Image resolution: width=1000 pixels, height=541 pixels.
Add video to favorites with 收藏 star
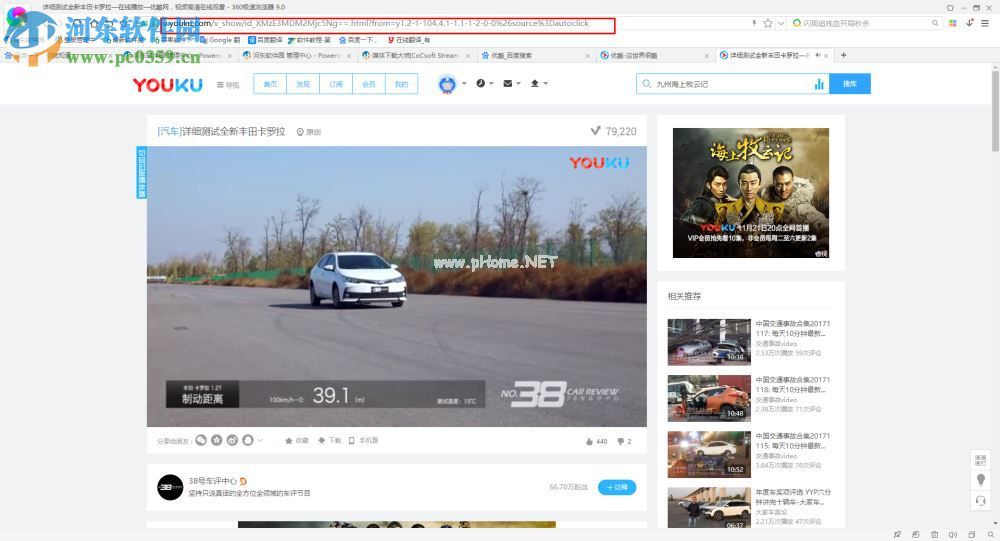click(297, 440)
